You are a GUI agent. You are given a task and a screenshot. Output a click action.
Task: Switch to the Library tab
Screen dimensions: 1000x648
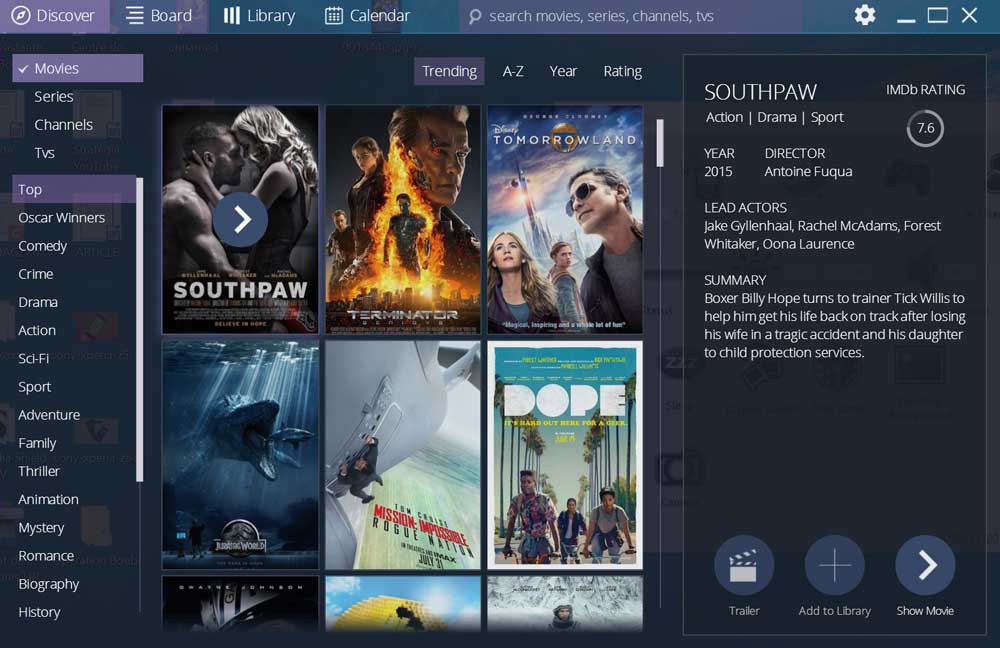pyautogui.click(x=259, y=16)
